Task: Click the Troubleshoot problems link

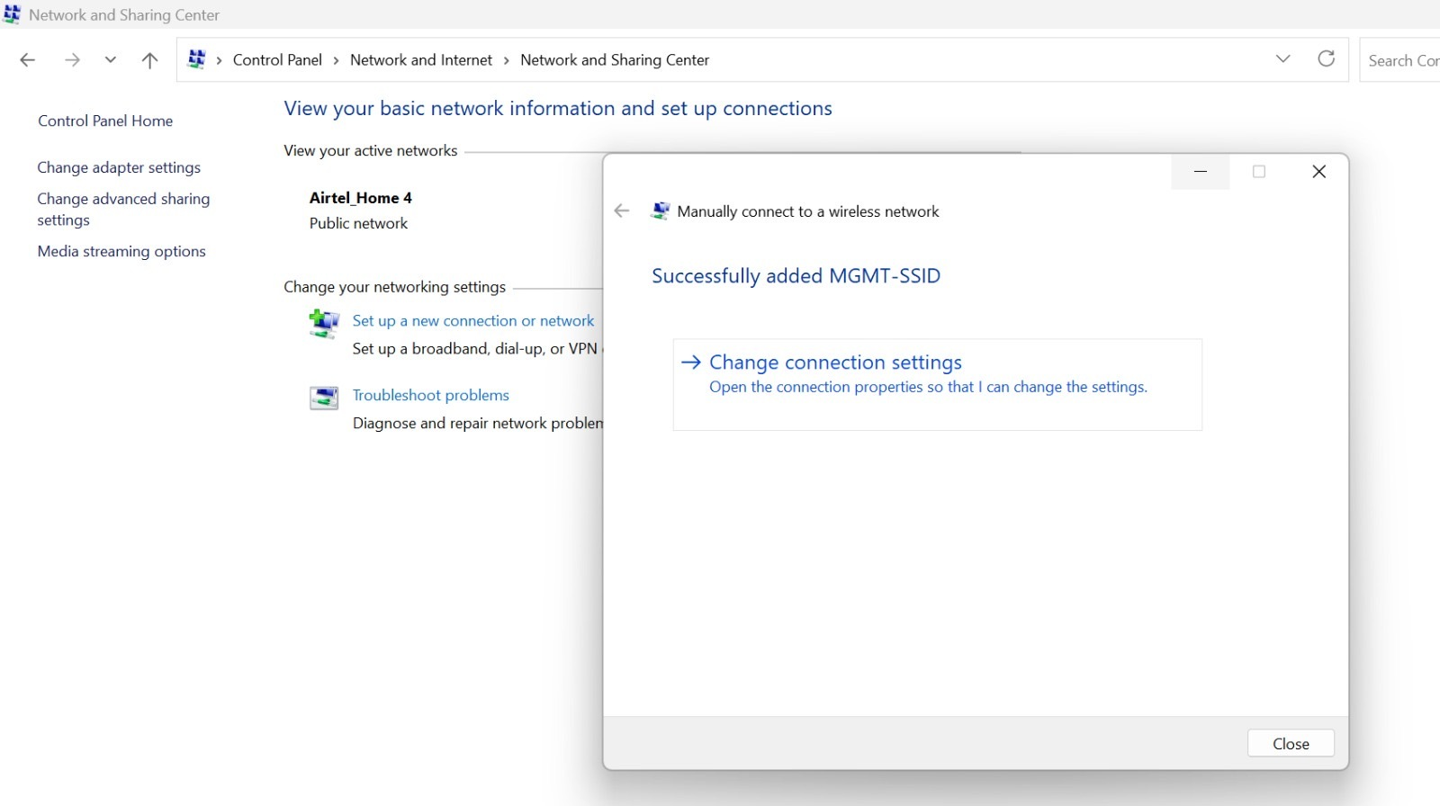Action: click(x=431, y=395)
